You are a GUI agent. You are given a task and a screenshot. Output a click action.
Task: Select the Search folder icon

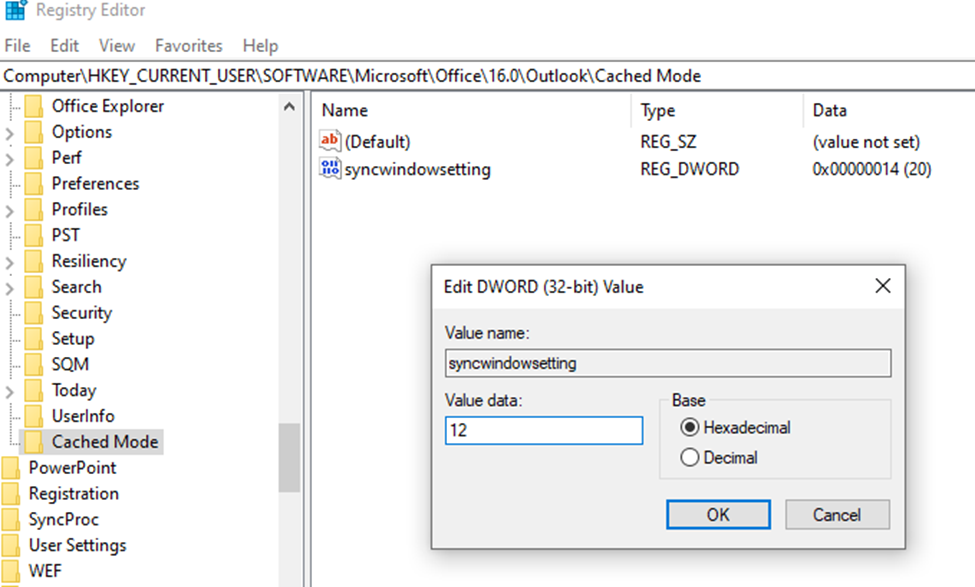[x=34, y=287]
